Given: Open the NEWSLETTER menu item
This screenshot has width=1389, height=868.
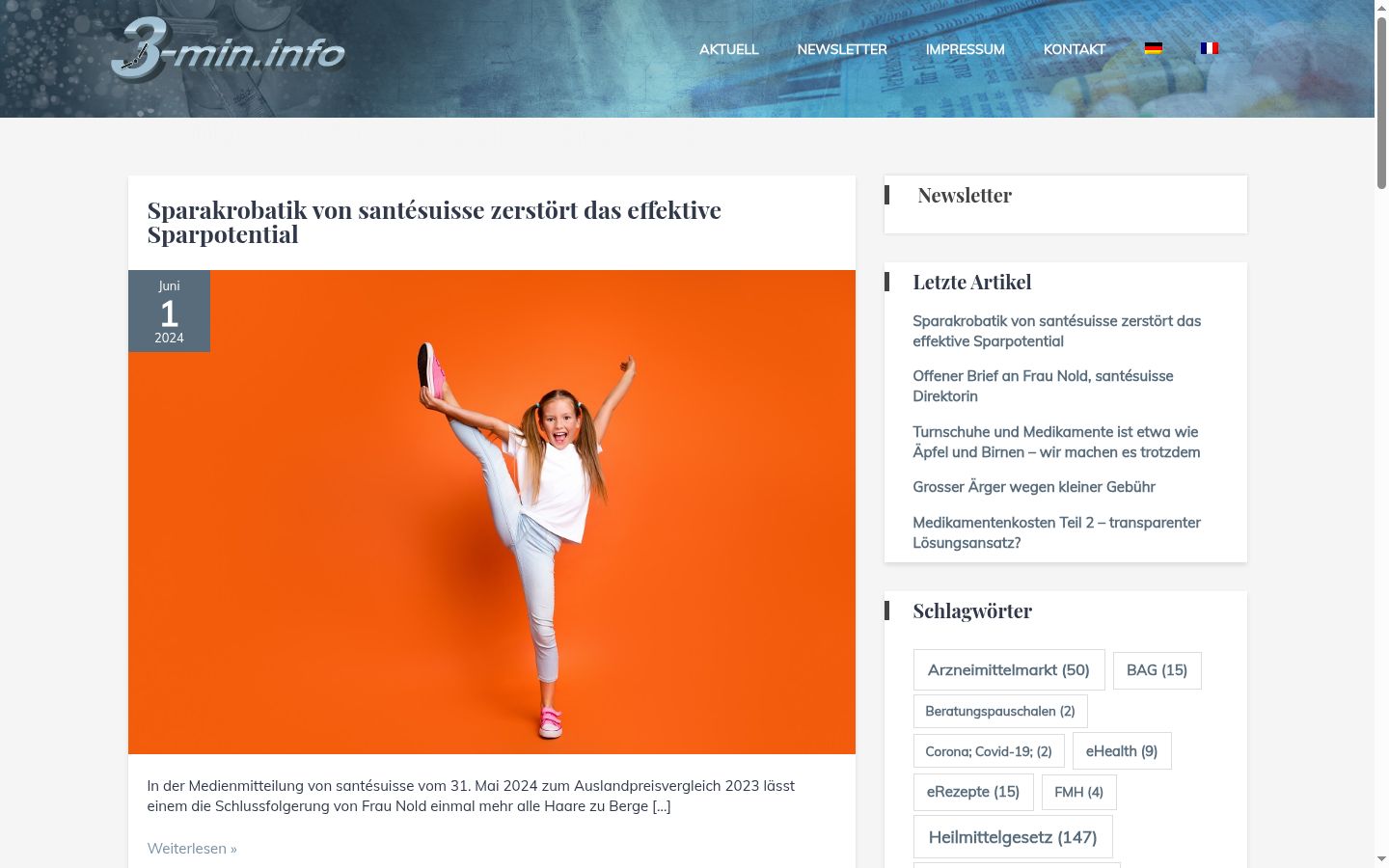Looking at the screenshot, I should pos(841,49).
